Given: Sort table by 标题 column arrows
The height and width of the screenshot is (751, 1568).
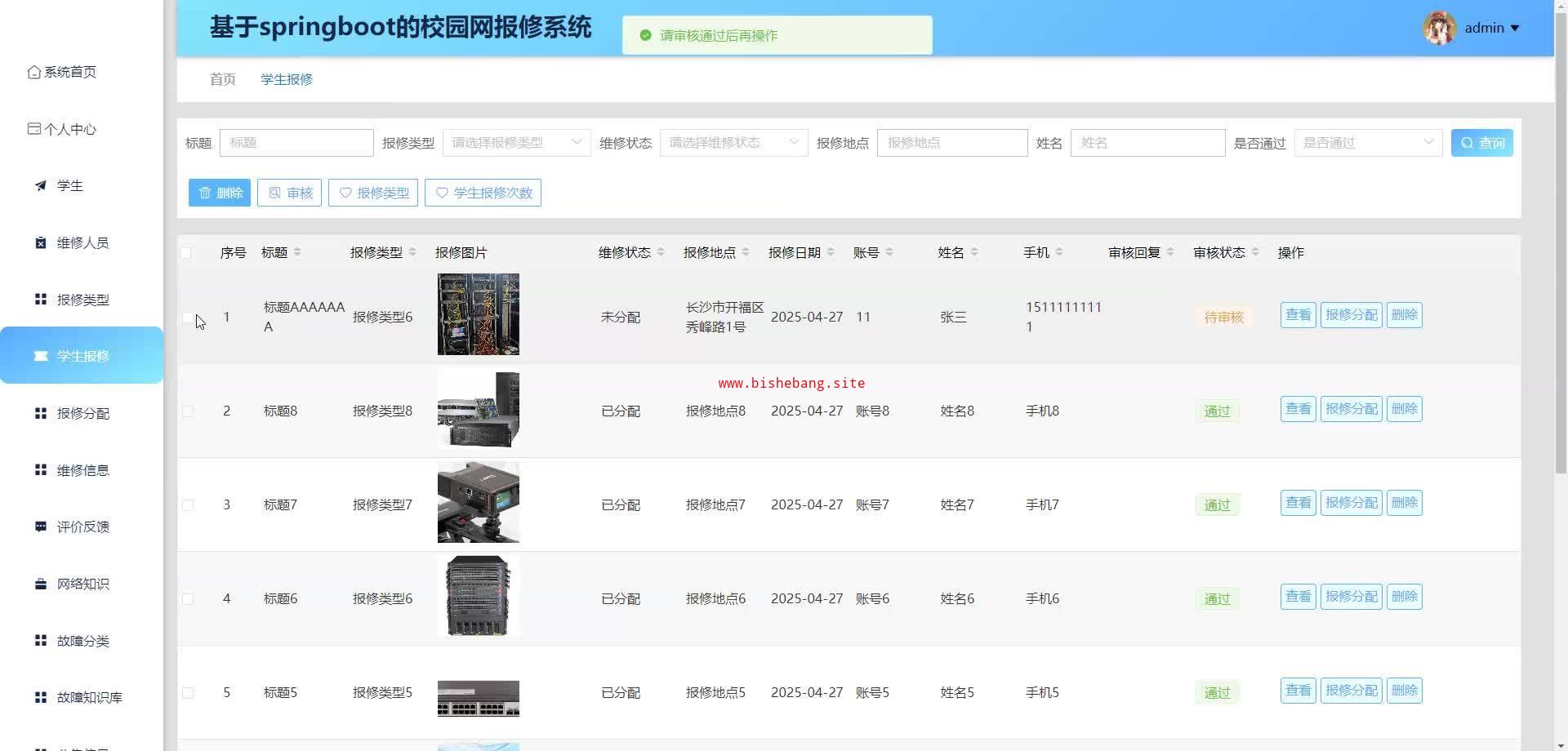Looking at the screenshot, I should pyautogui.click(x=297, y=252).
